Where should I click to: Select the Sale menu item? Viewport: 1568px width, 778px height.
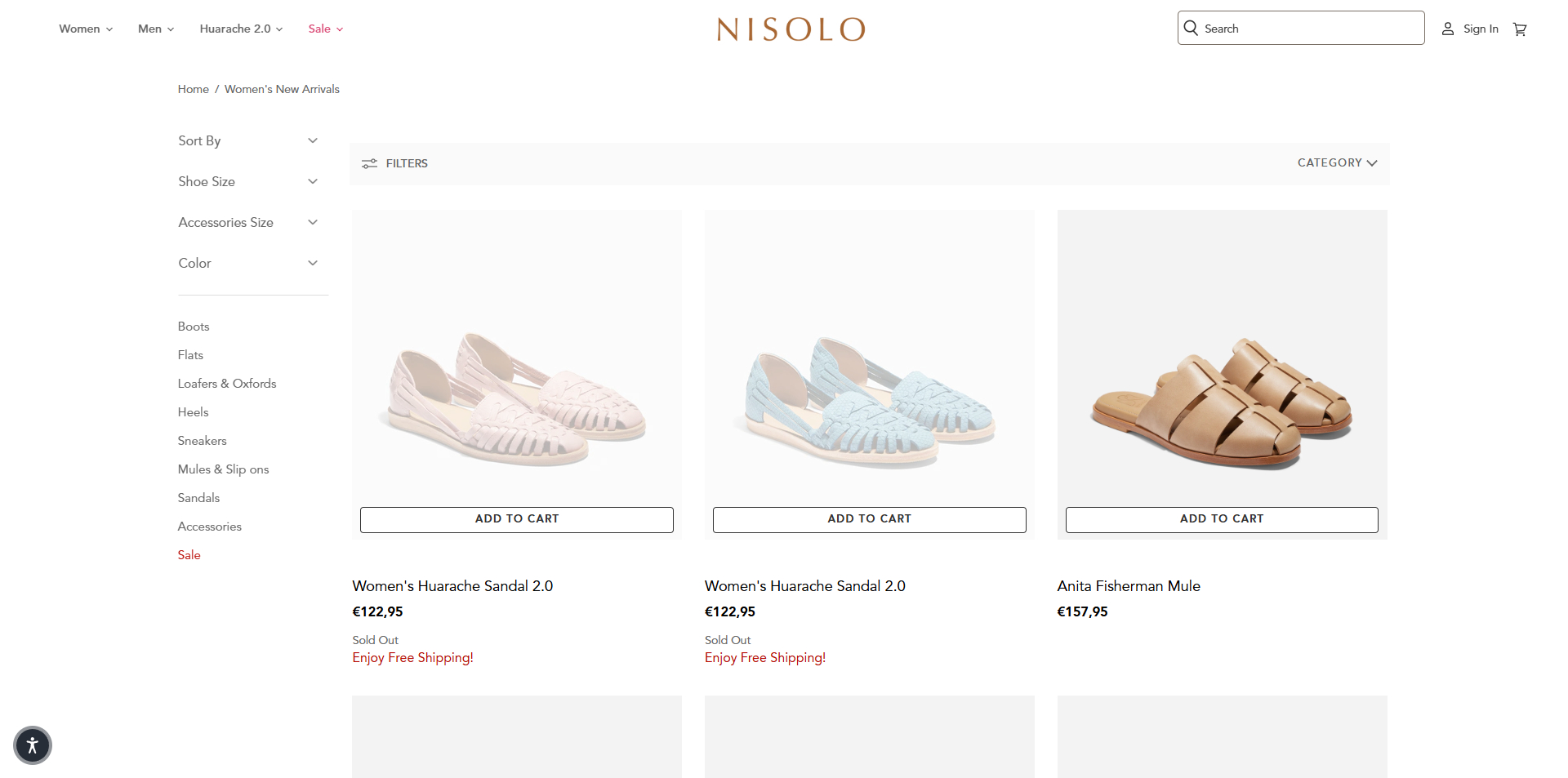323,29
